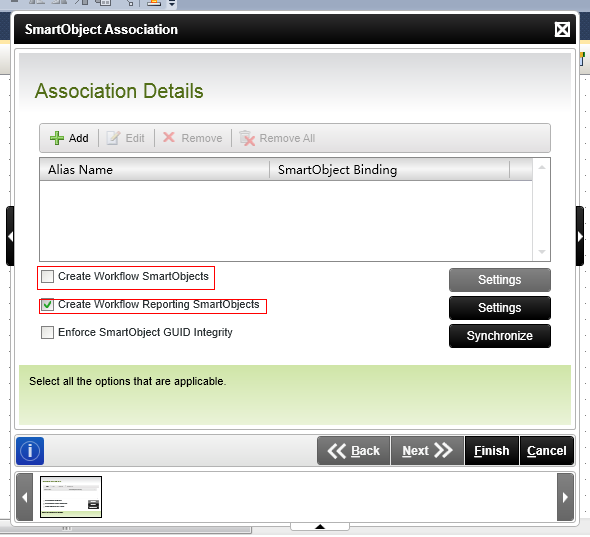Click thumbnail strip left arrow

point(24,497)
